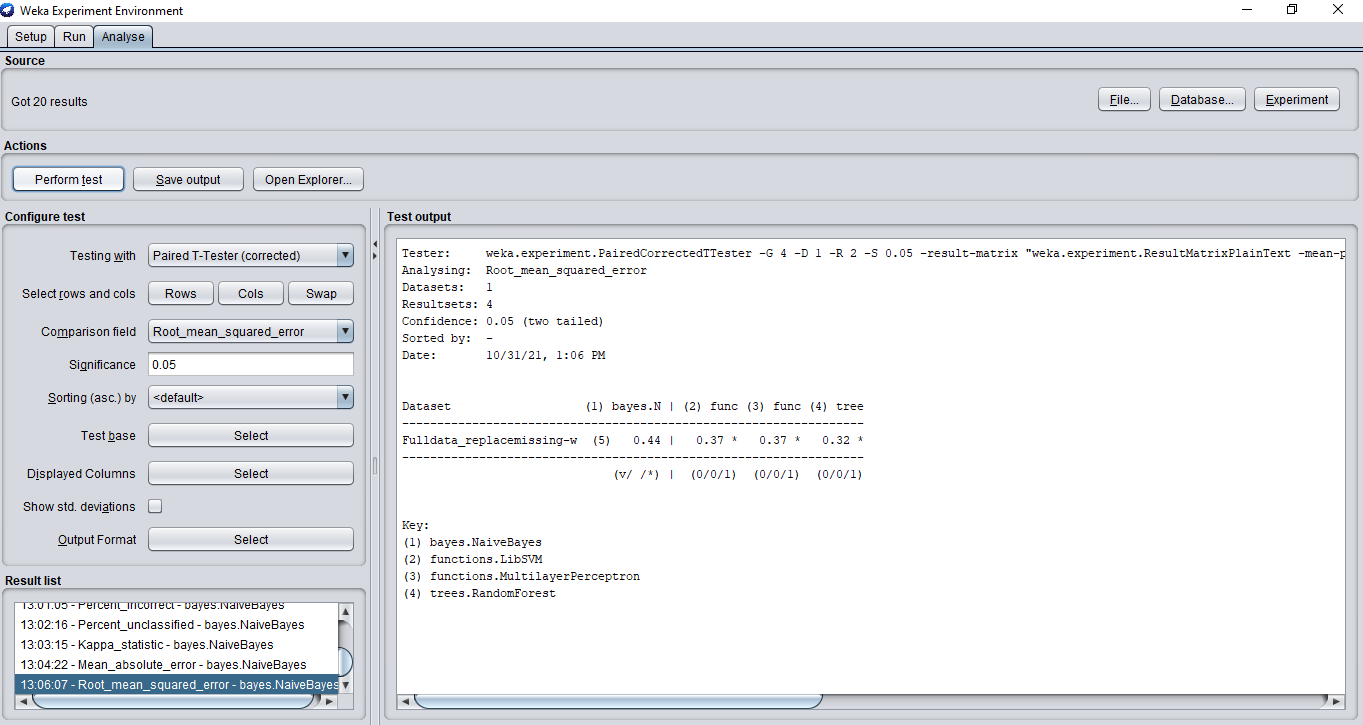Click Perform test button
The image size is (1363, 725).
(69, 180)
